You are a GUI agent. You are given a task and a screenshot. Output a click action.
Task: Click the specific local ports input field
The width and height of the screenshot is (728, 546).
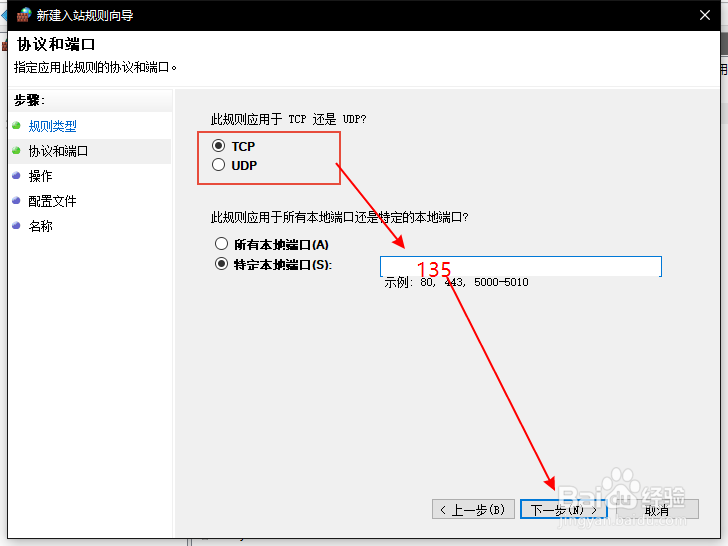point(520,266)
